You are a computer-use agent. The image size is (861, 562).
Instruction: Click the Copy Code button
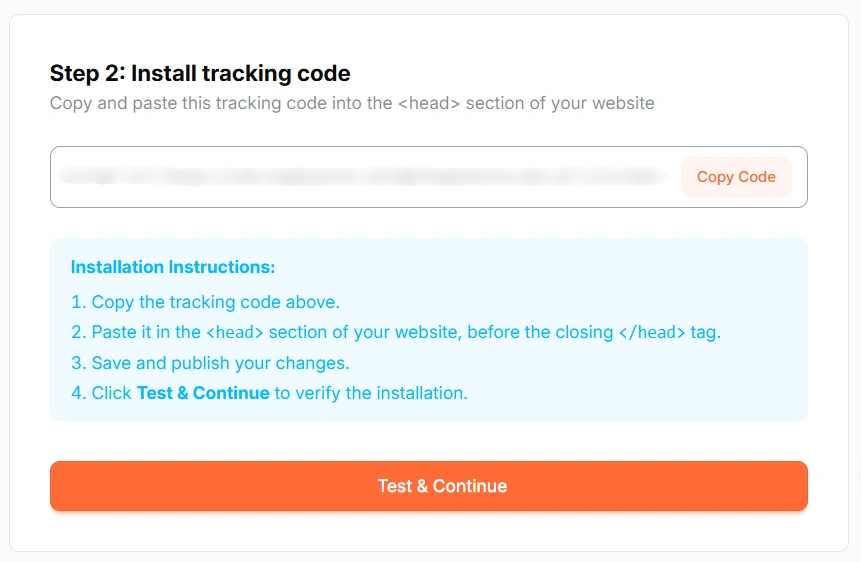click(736, 177)
